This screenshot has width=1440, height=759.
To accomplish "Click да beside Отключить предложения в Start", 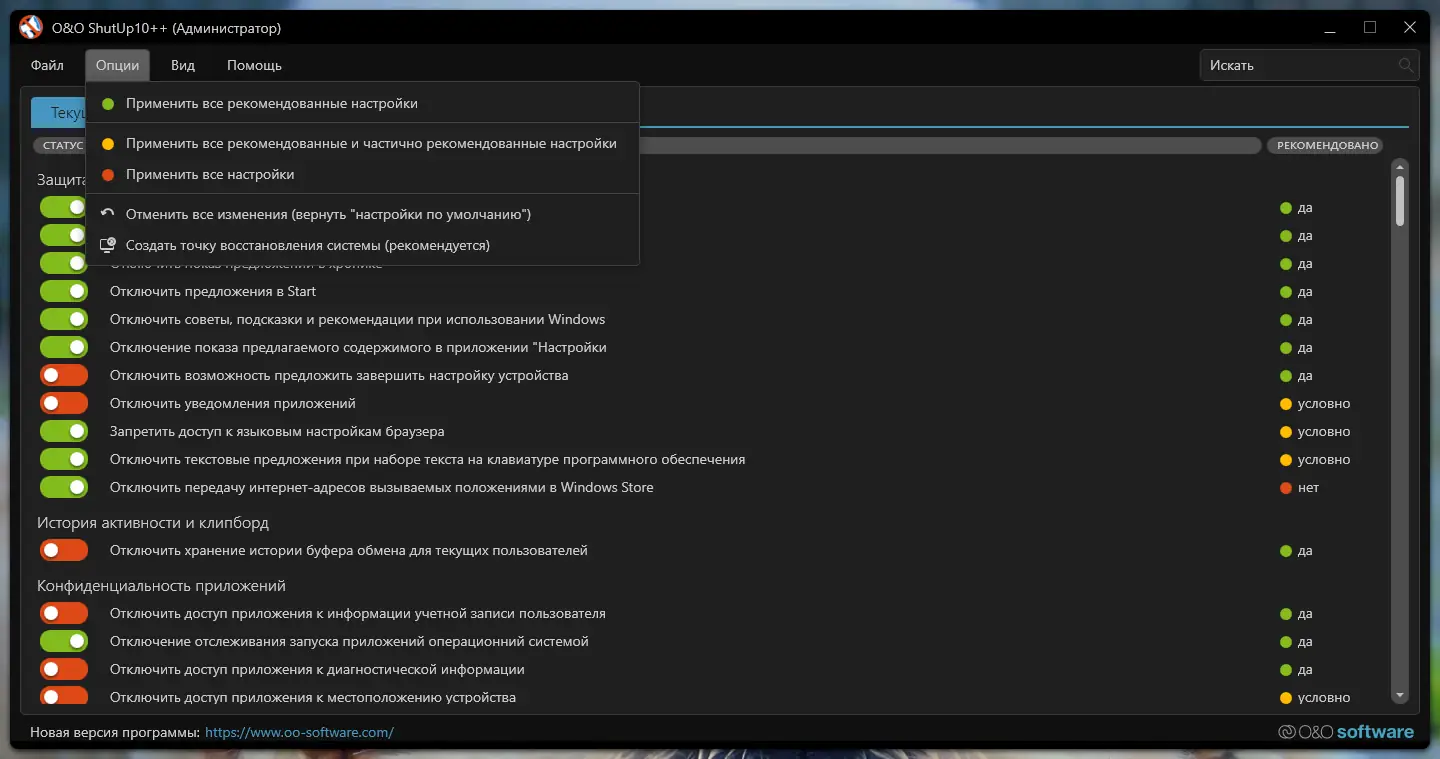I will pos(1296,292).
